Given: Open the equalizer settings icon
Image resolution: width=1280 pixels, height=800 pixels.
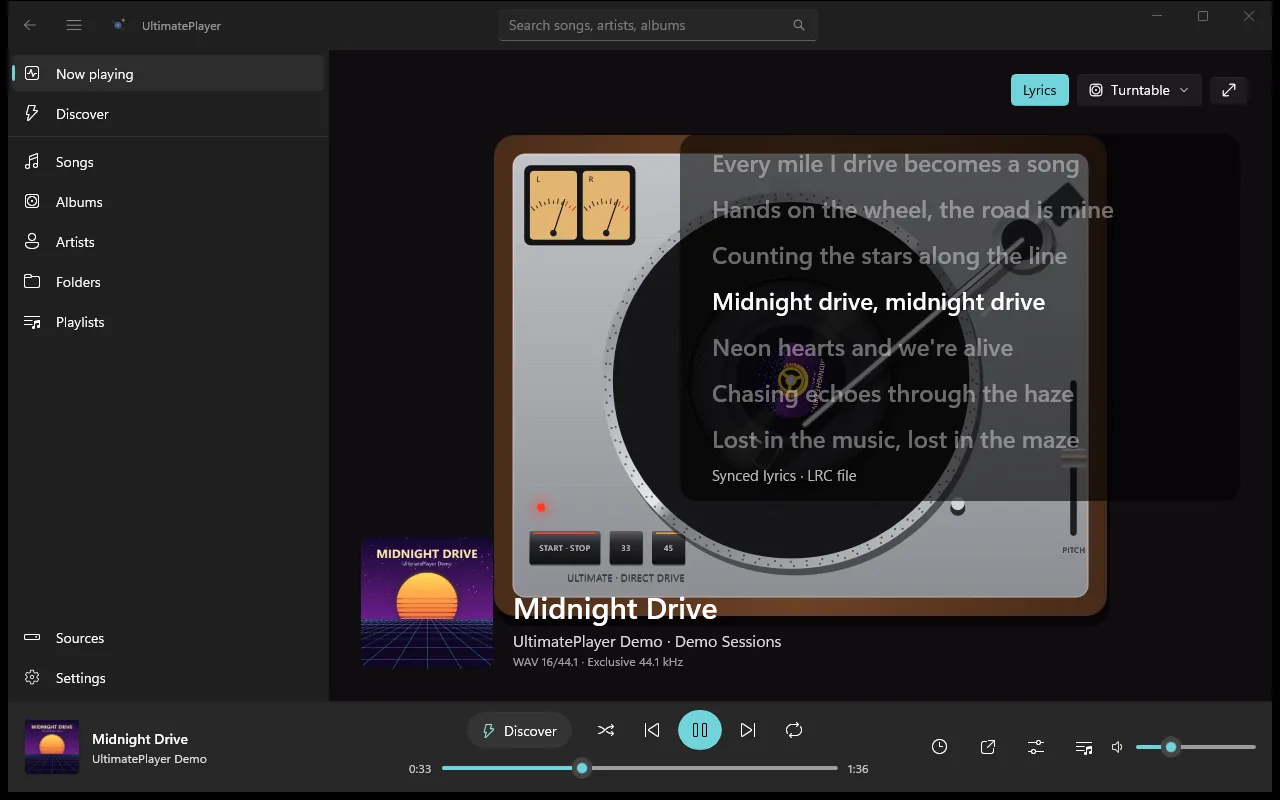Looking at the screenshot, I should point(1036,747).
